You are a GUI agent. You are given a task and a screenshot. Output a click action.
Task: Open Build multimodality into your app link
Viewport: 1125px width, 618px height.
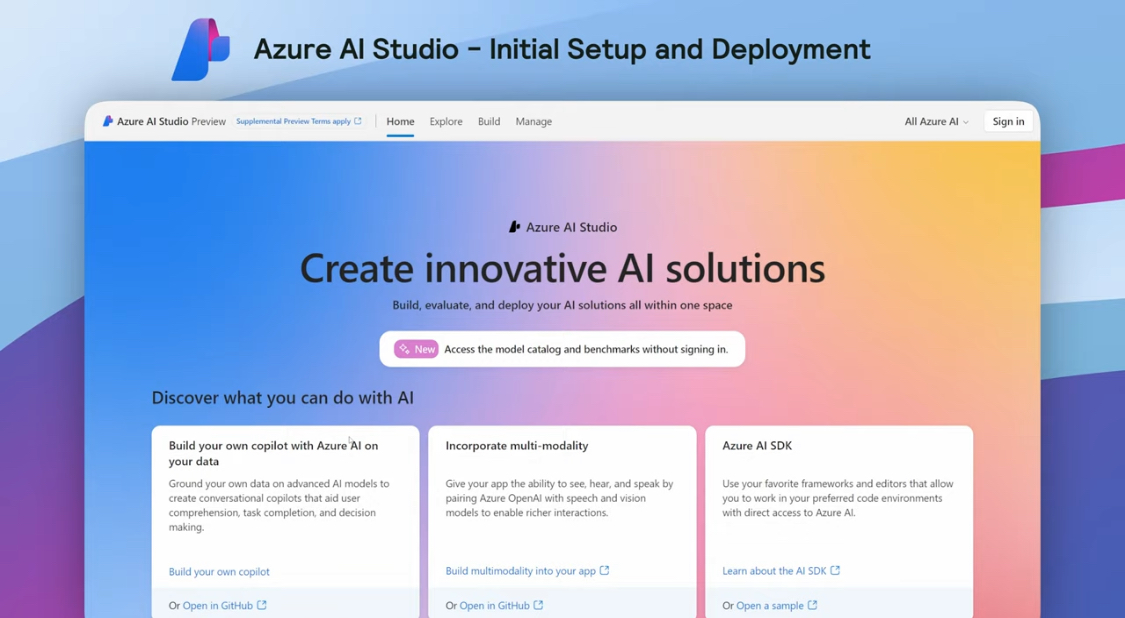coord(520,571)
